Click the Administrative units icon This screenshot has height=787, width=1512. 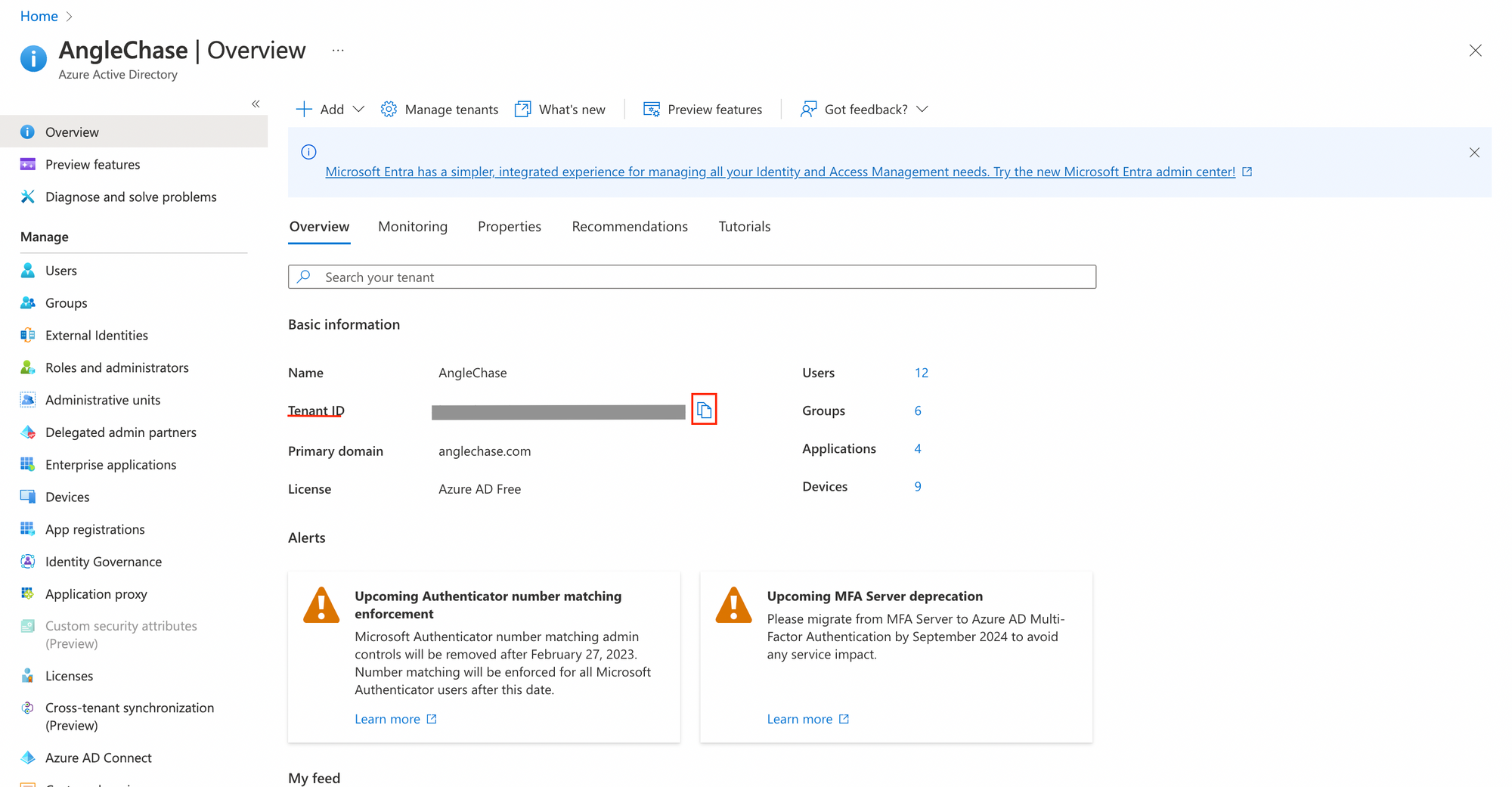[28, 400]
